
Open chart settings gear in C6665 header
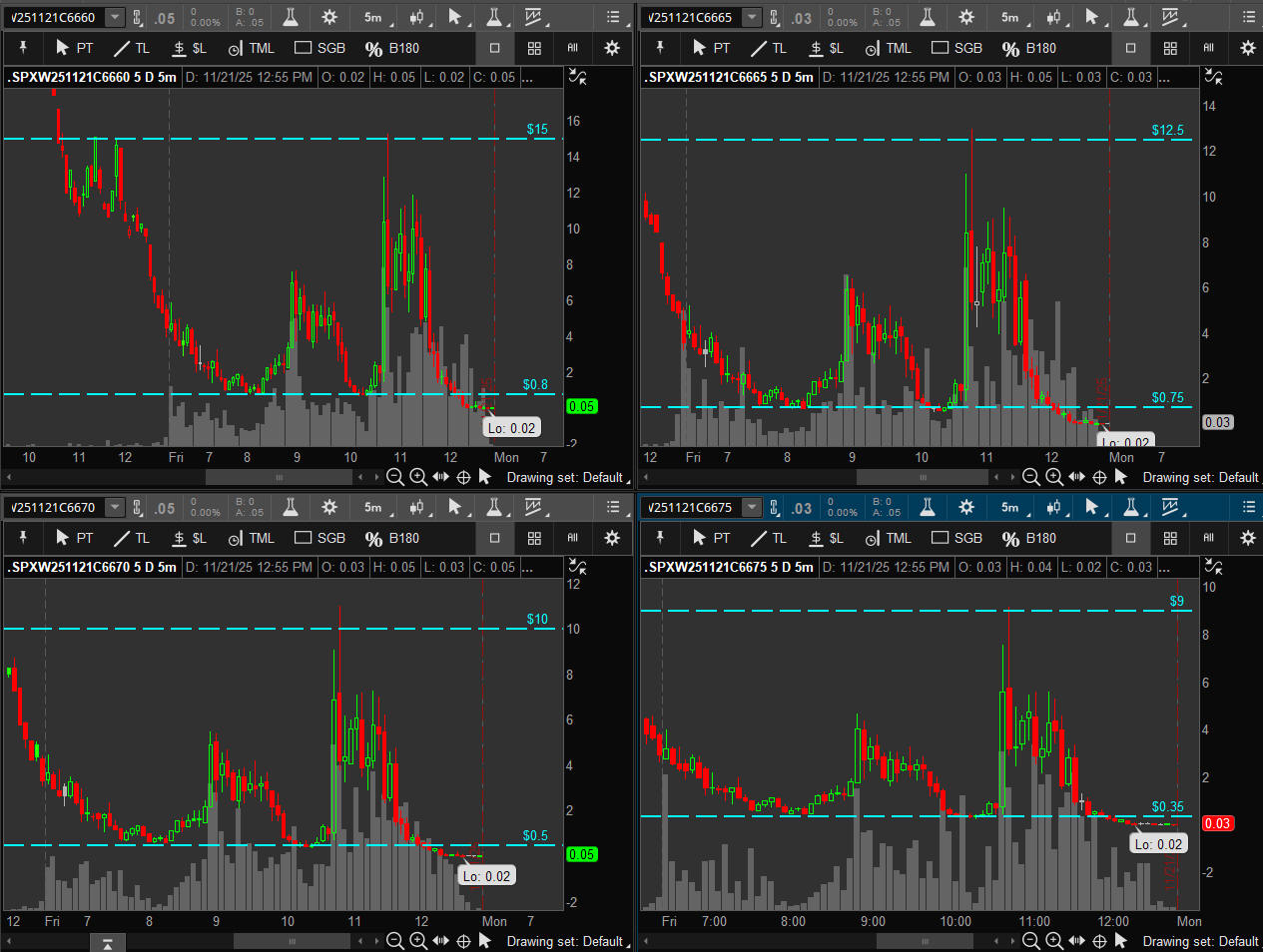tap(965, 17)
